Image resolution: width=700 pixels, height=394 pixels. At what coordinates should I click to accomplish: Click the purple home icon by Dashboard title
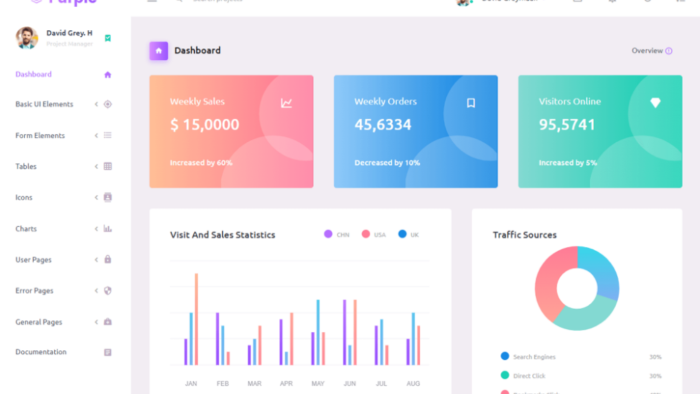[158, 51]
